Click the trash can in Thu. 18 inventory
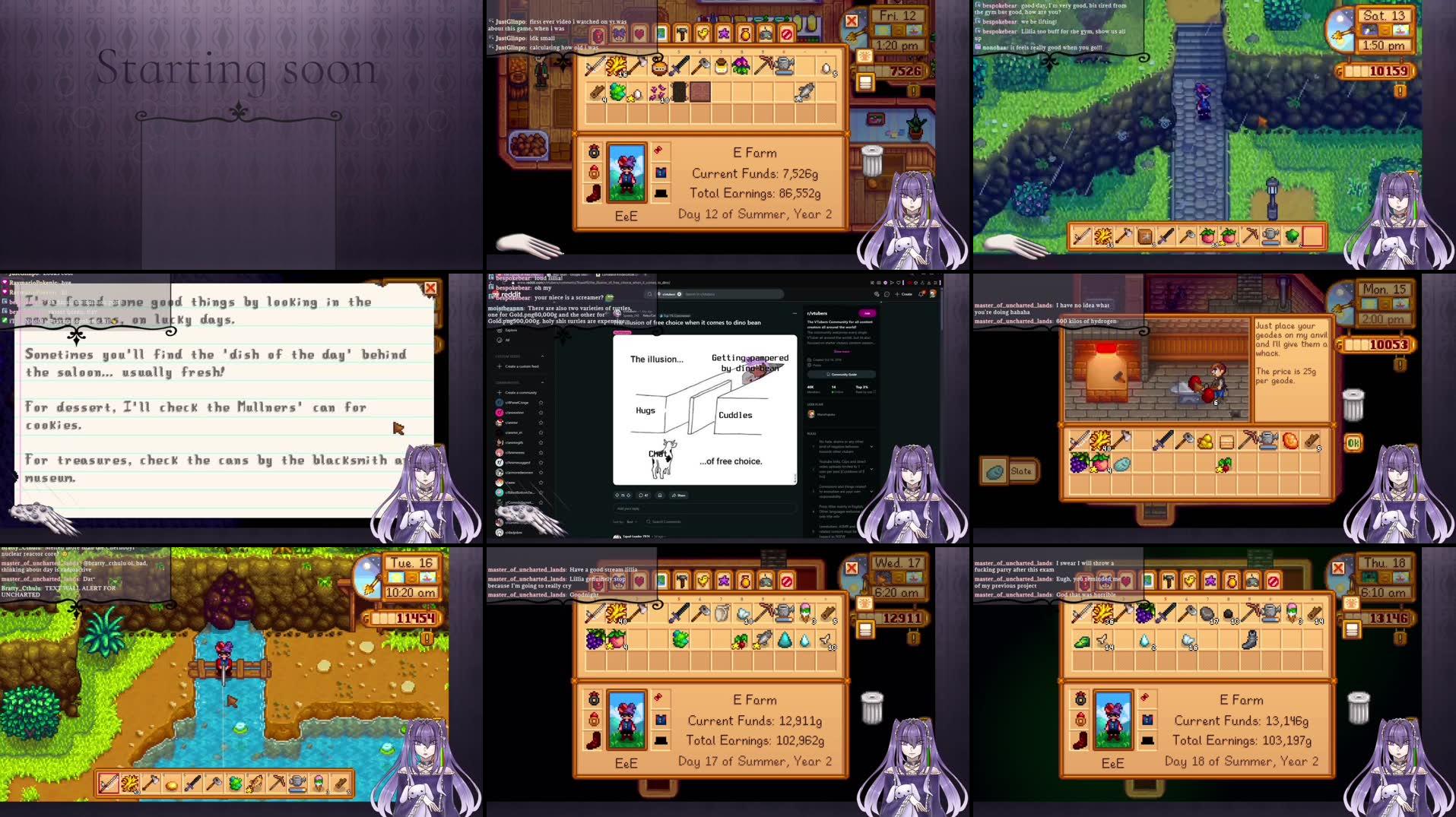The width and height of the screenshot is (1456, 817). click(1359, 708)
